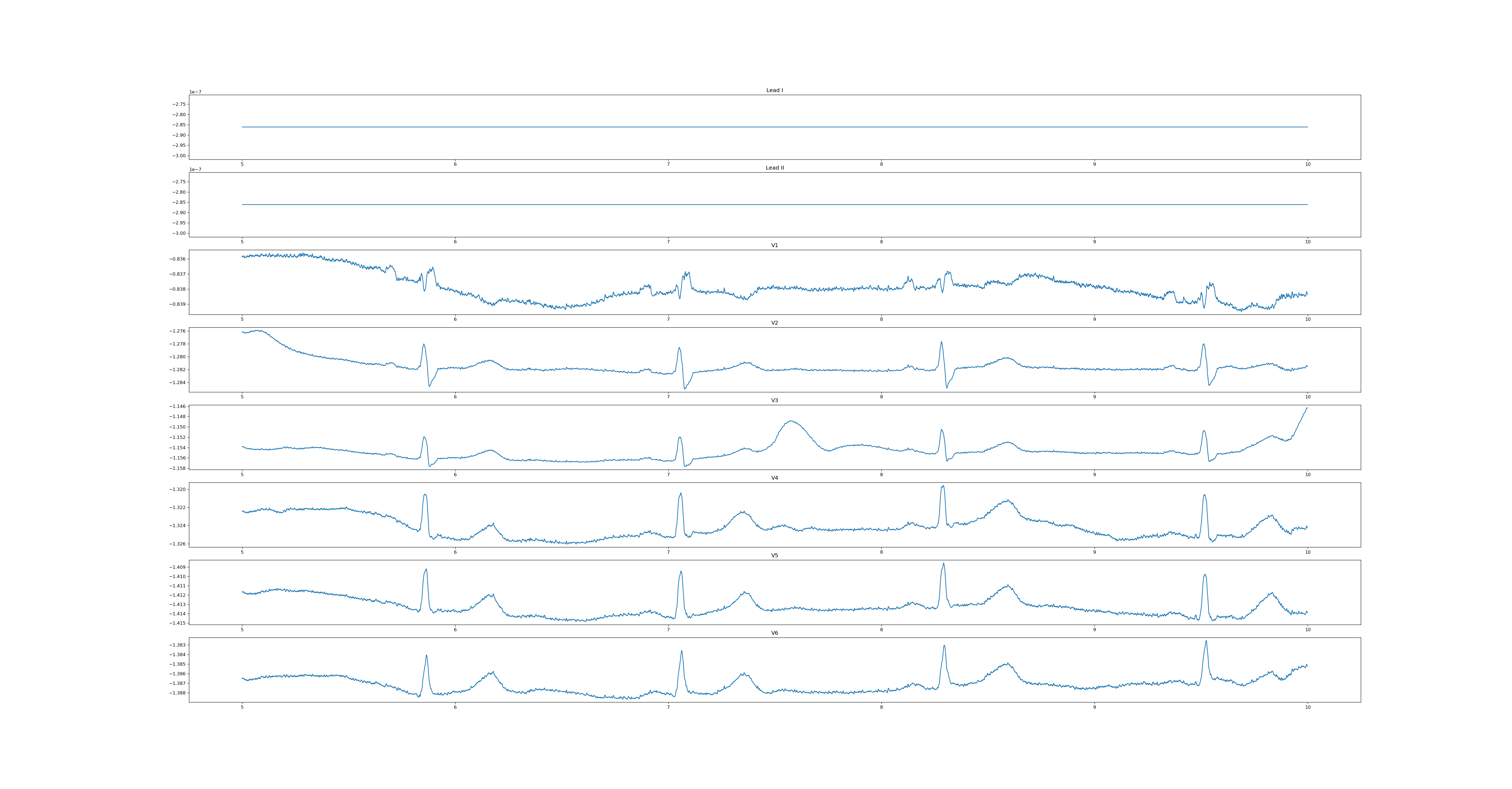Click the −0.836 y-tick label on V1
The image size is (1512, 789).
pos(178,259)
